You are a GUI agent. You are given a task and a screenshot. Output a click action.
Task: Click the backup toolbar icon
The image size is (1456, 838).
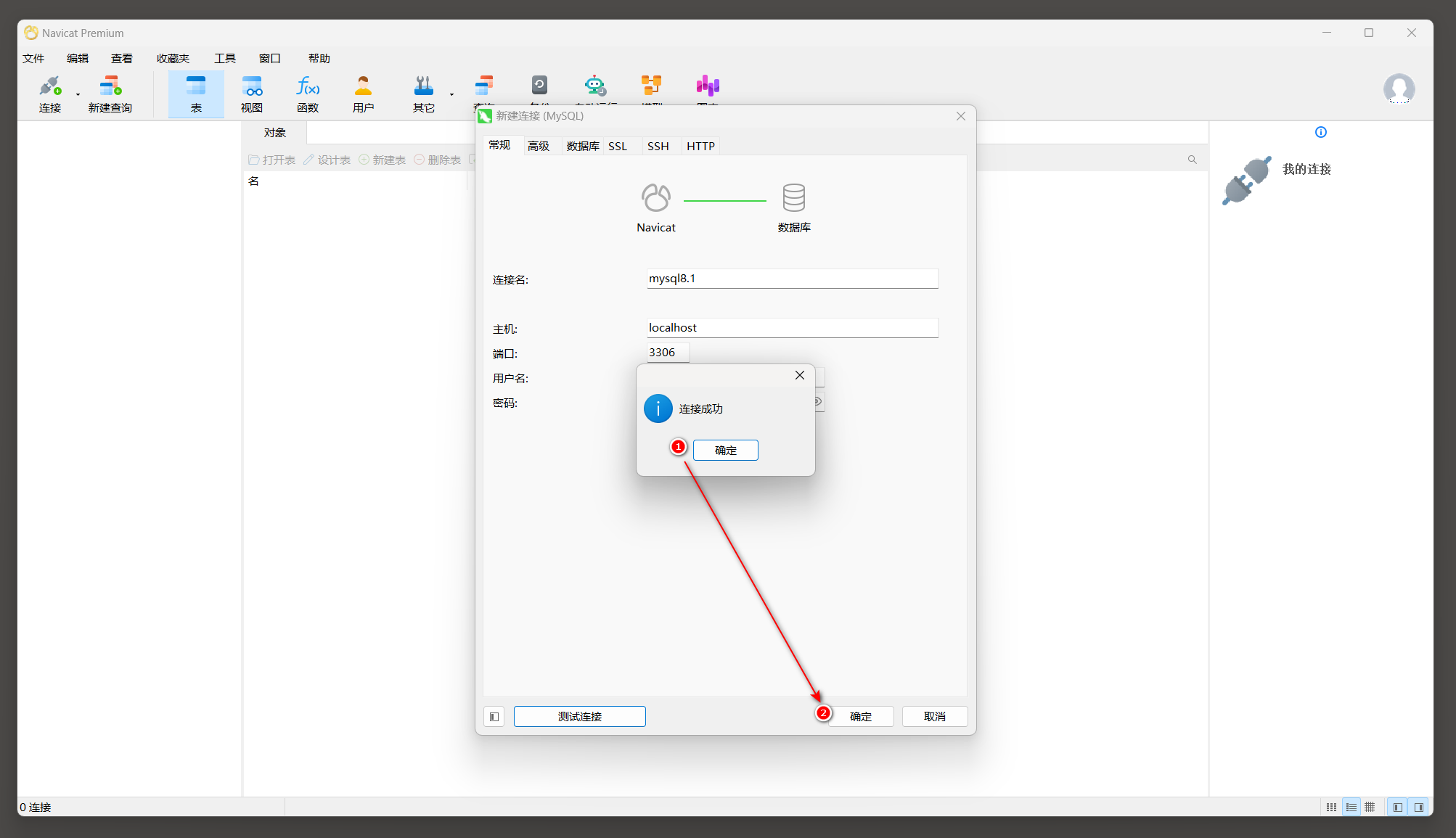pyautogui.click(x=539, y=86)
